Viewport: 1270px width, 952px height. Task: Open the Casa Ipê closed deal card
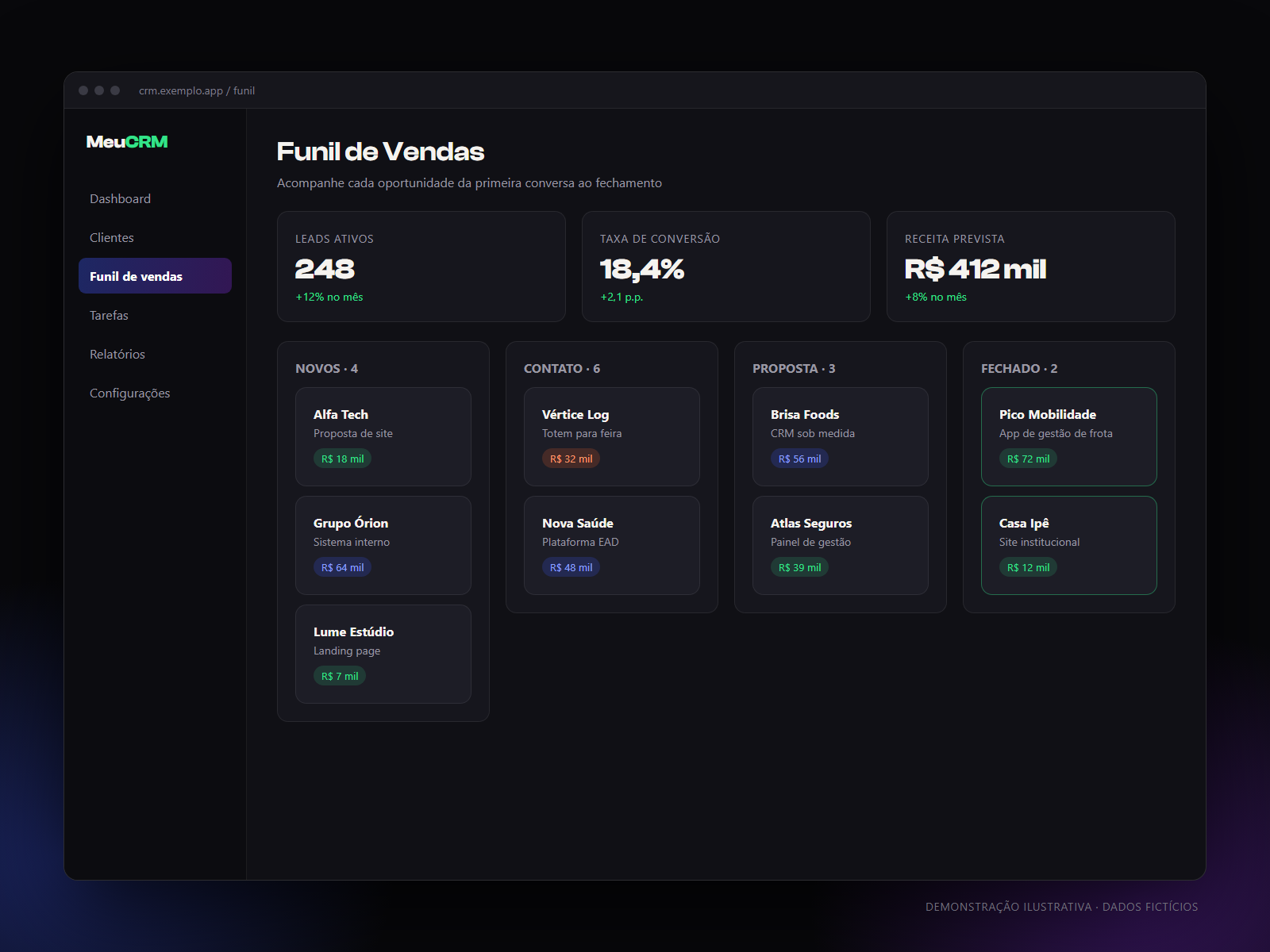(1069, 545)
